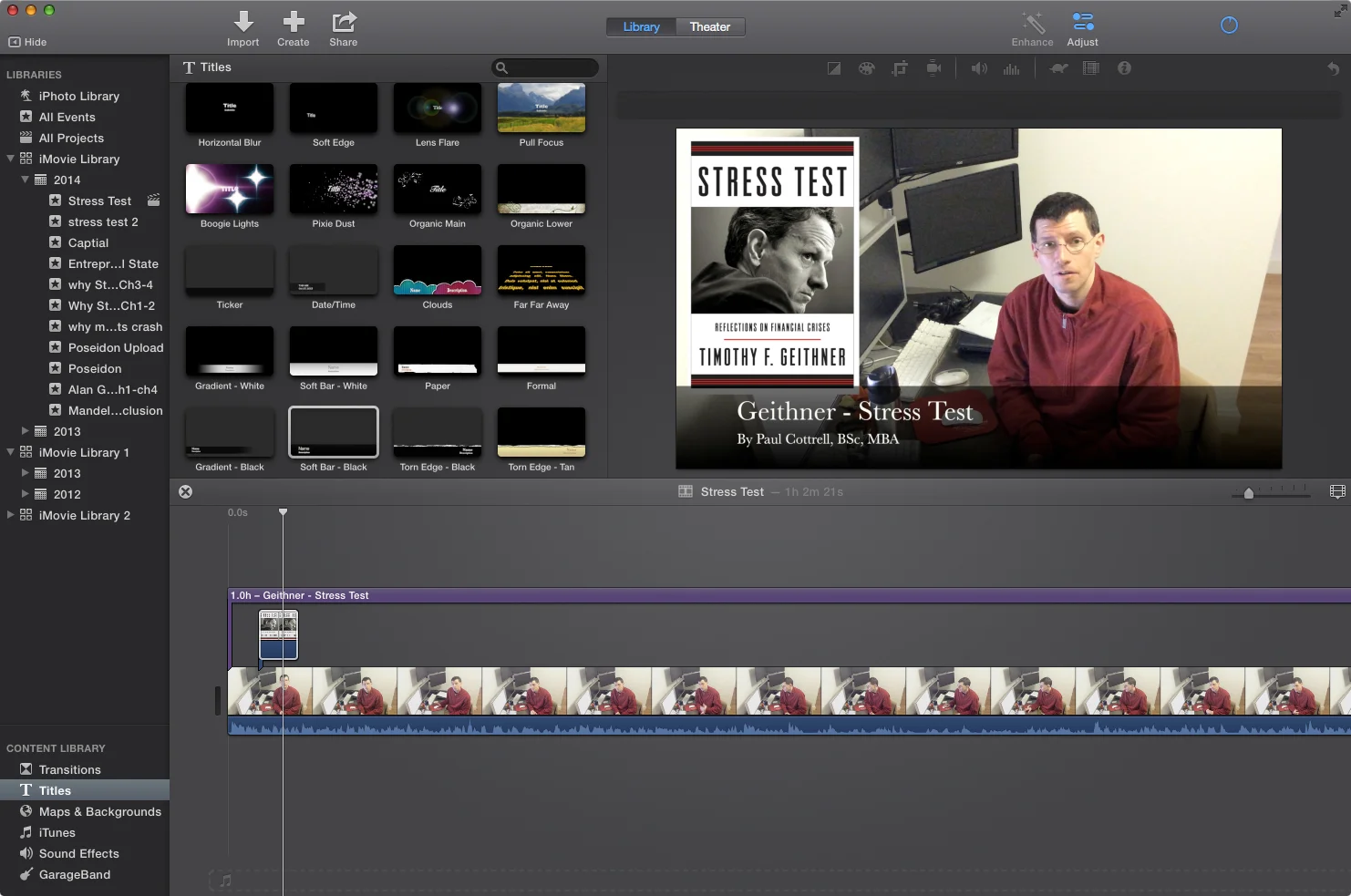Viewport: 1351px width, 896px height.
Task: Hide the libraries sidebar
Action: (27, 42)
